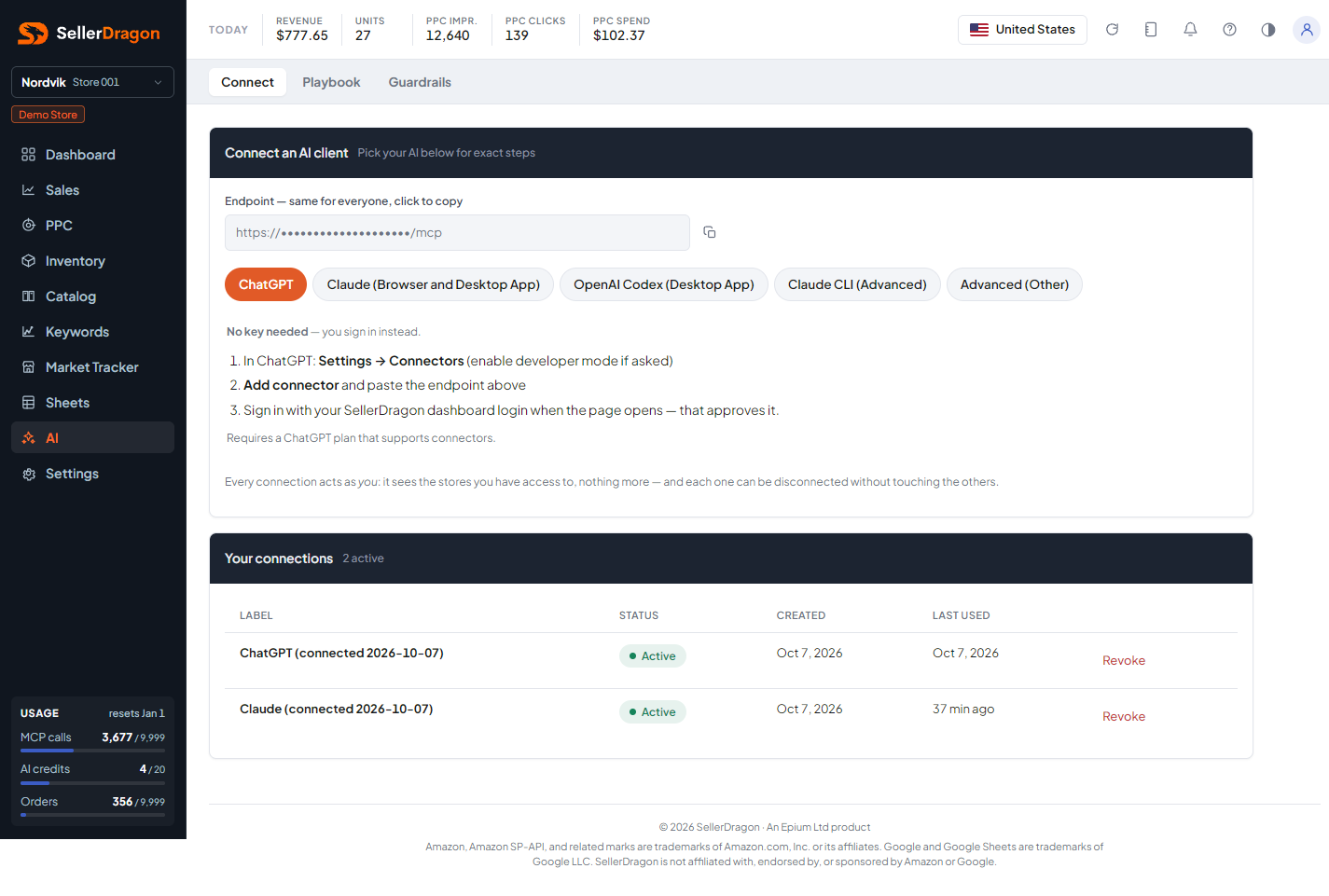Click the SellerDragon logo

click(90, 34)
